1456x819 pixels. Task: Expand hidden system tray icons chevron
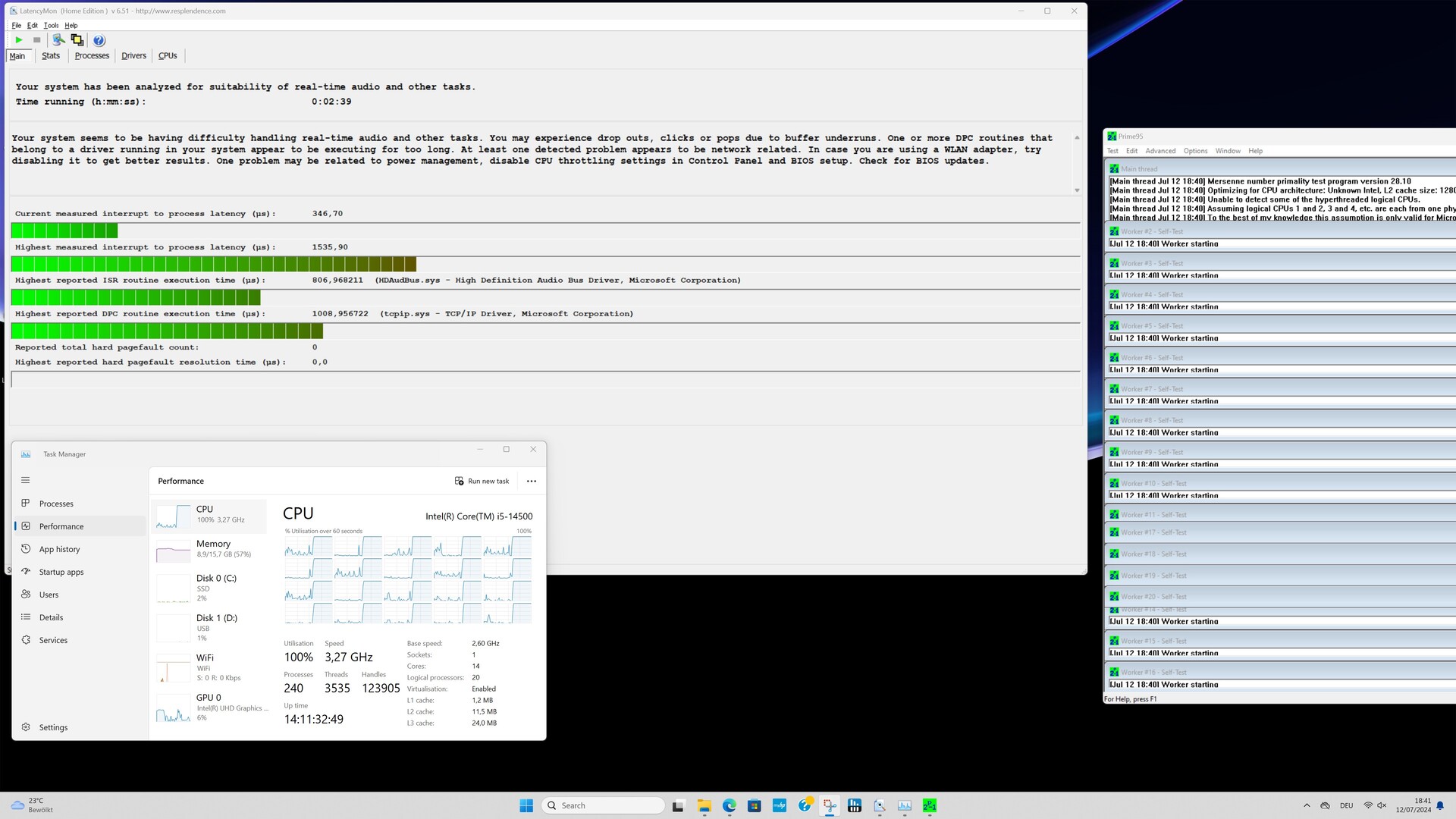pyautogui.click(x=1307, y=805)
